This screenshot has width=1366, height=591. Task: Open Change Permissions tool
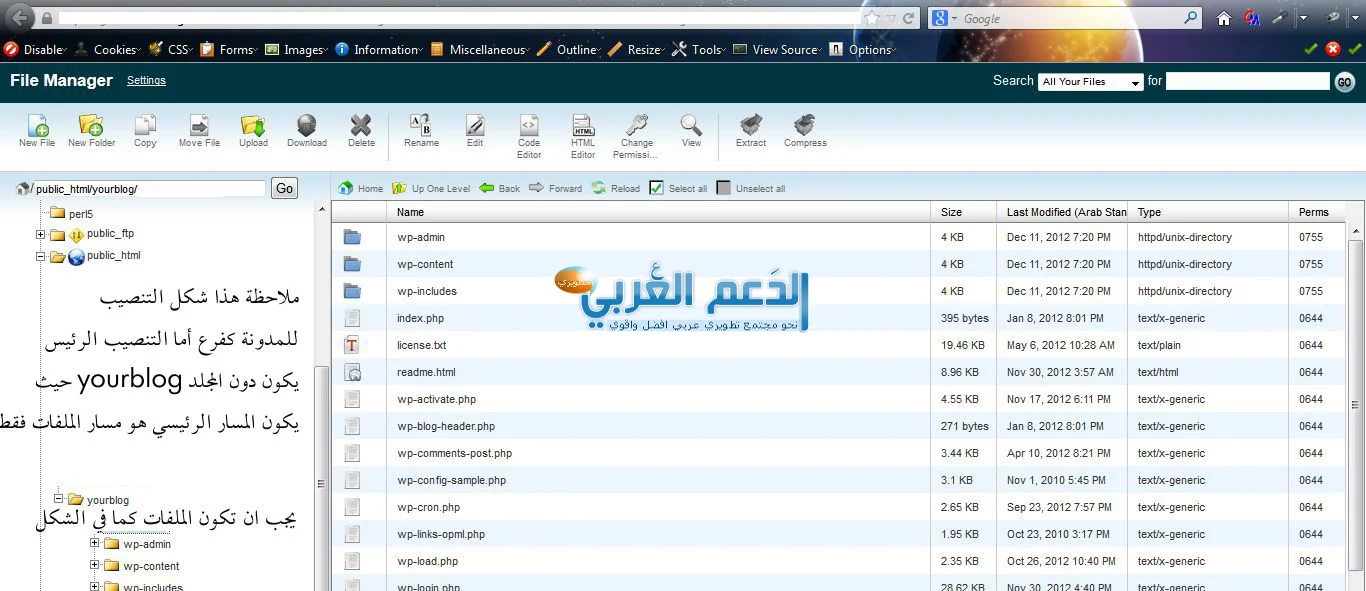[636, 127]
